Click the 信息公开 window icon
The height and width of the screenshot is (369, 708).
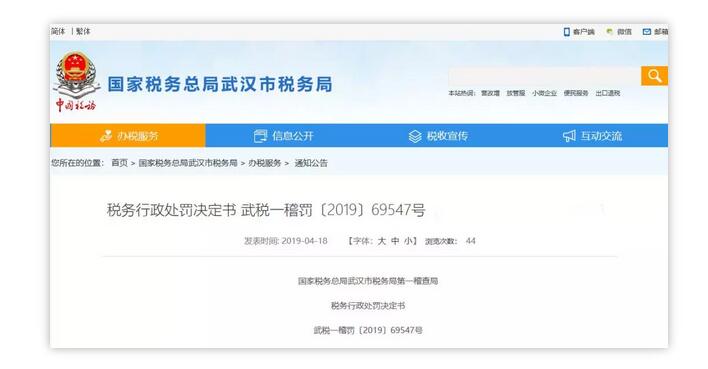260,136
